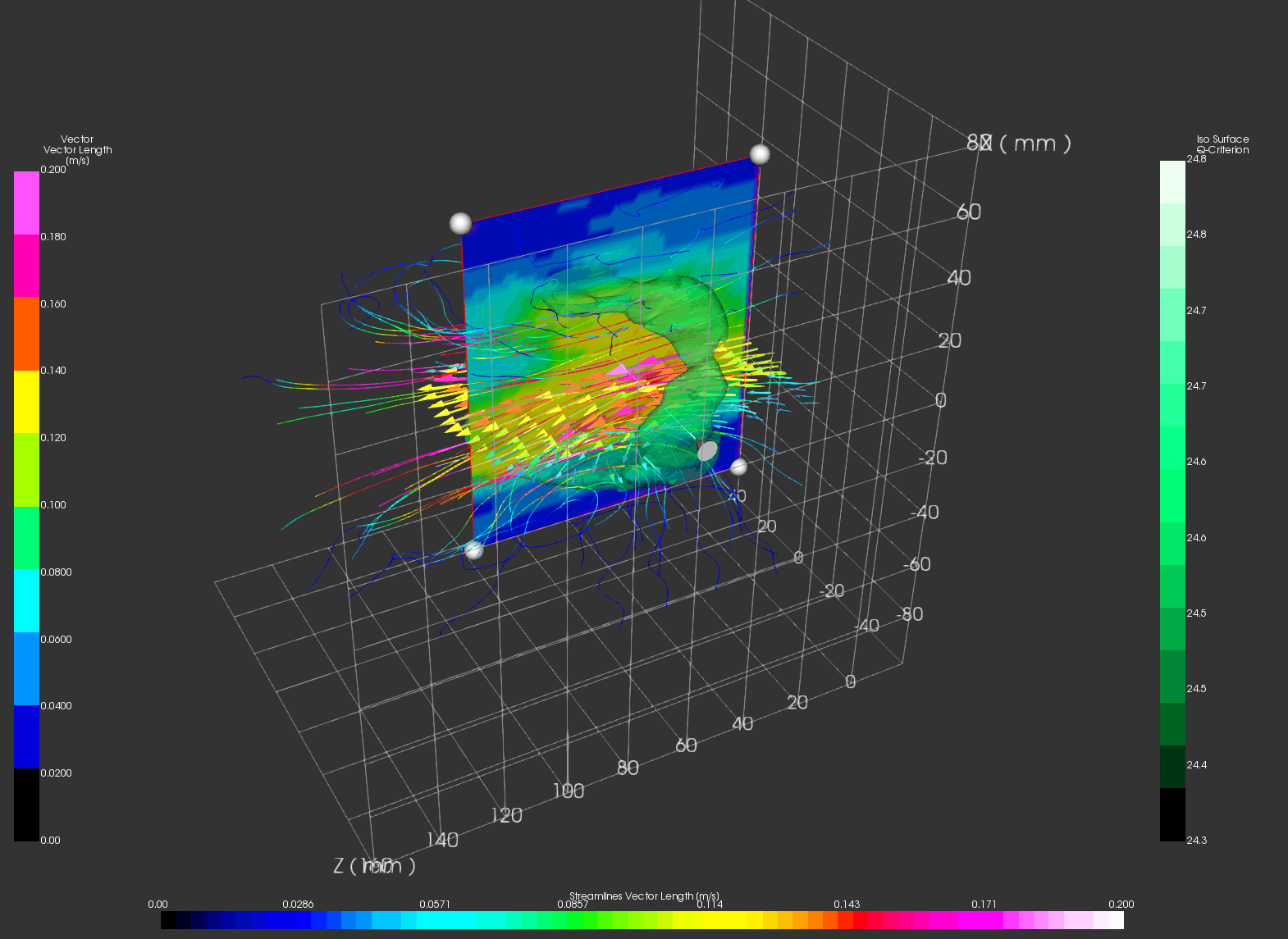Screen dimensions: 1288x939
Task: Click the Vector Length (m/s) legend title
Action: point(77,150)
